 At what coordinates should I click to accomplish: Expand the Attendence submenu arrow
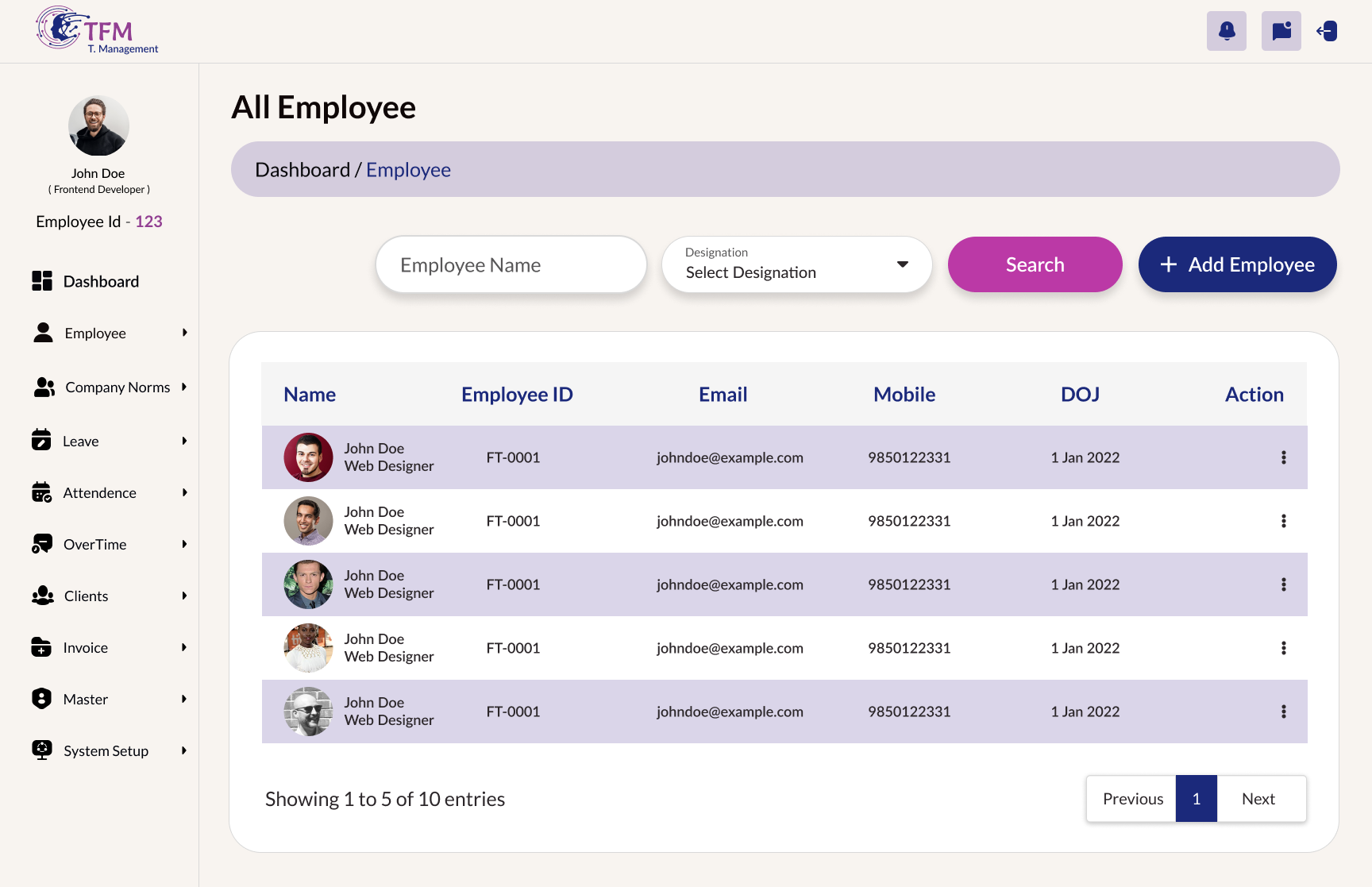coord(184,492)
